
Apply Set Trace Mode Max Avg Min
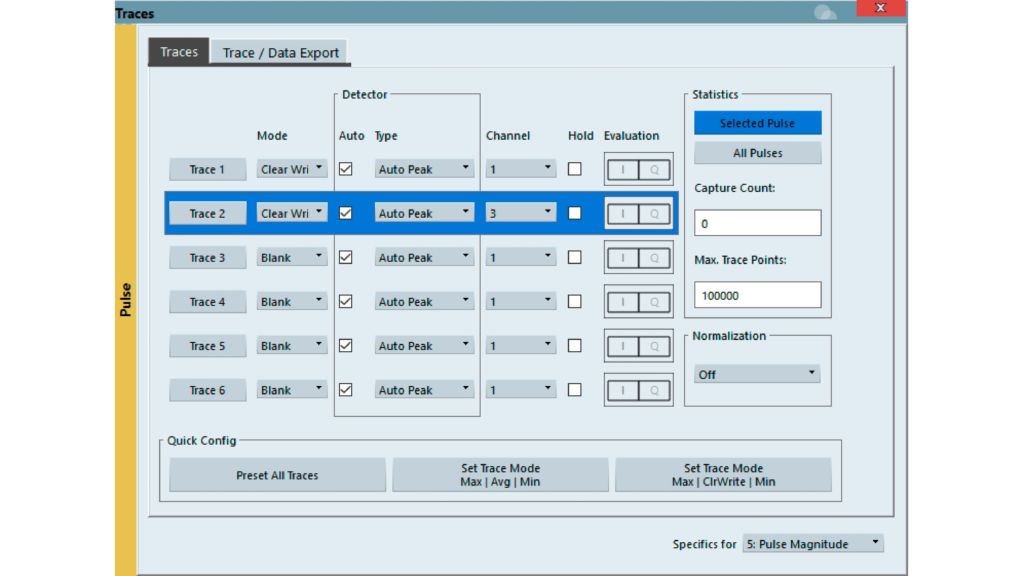[500, 474]
